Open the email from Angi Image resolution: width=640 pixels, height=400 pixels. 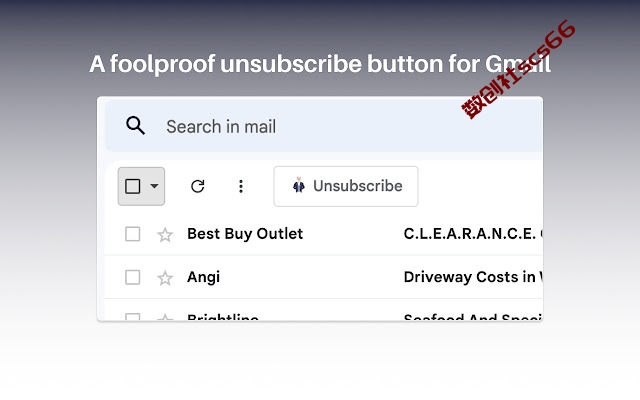[x=203, y=277]
